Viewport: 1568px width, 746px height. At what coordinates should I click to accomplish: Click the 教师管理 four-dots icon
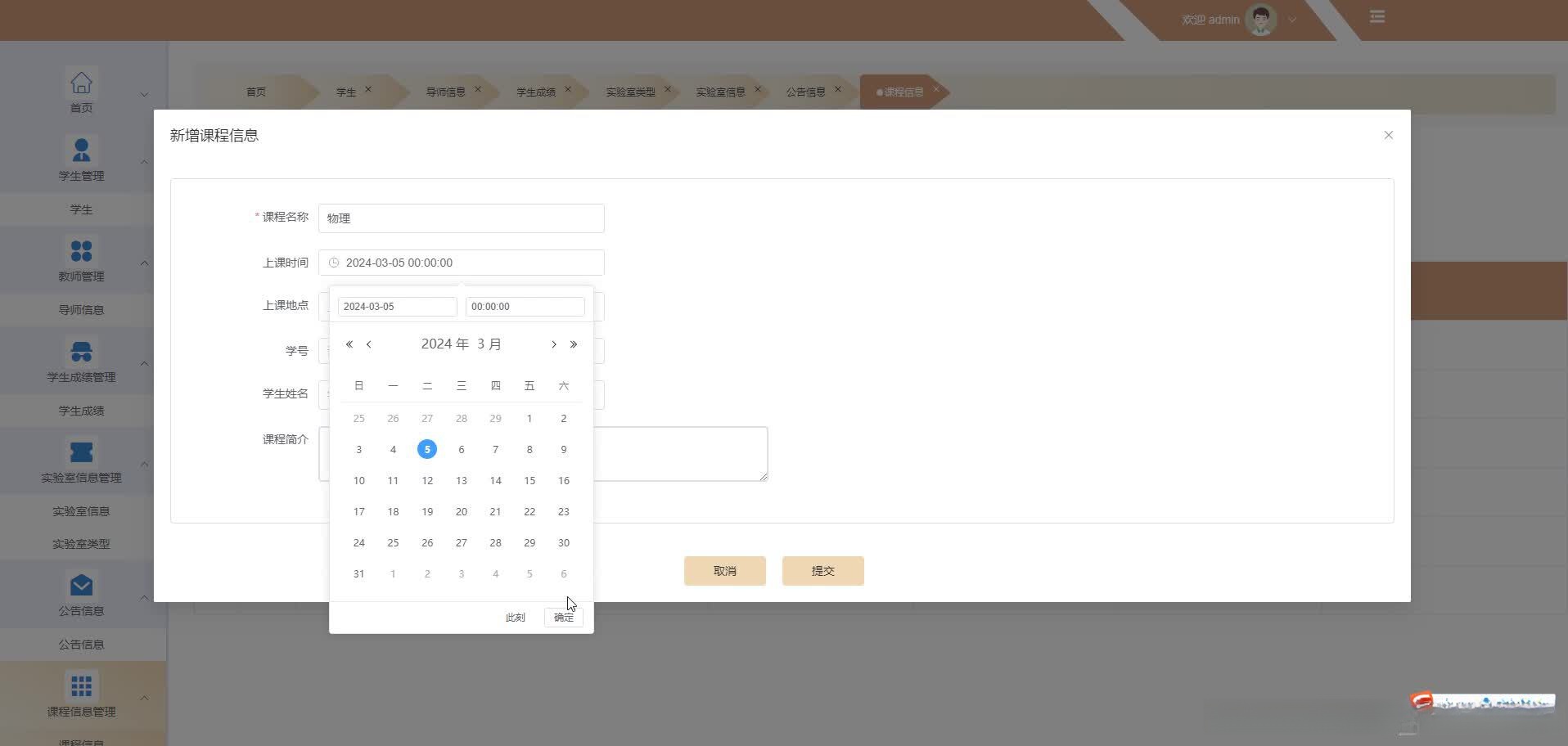click(81, 251)
